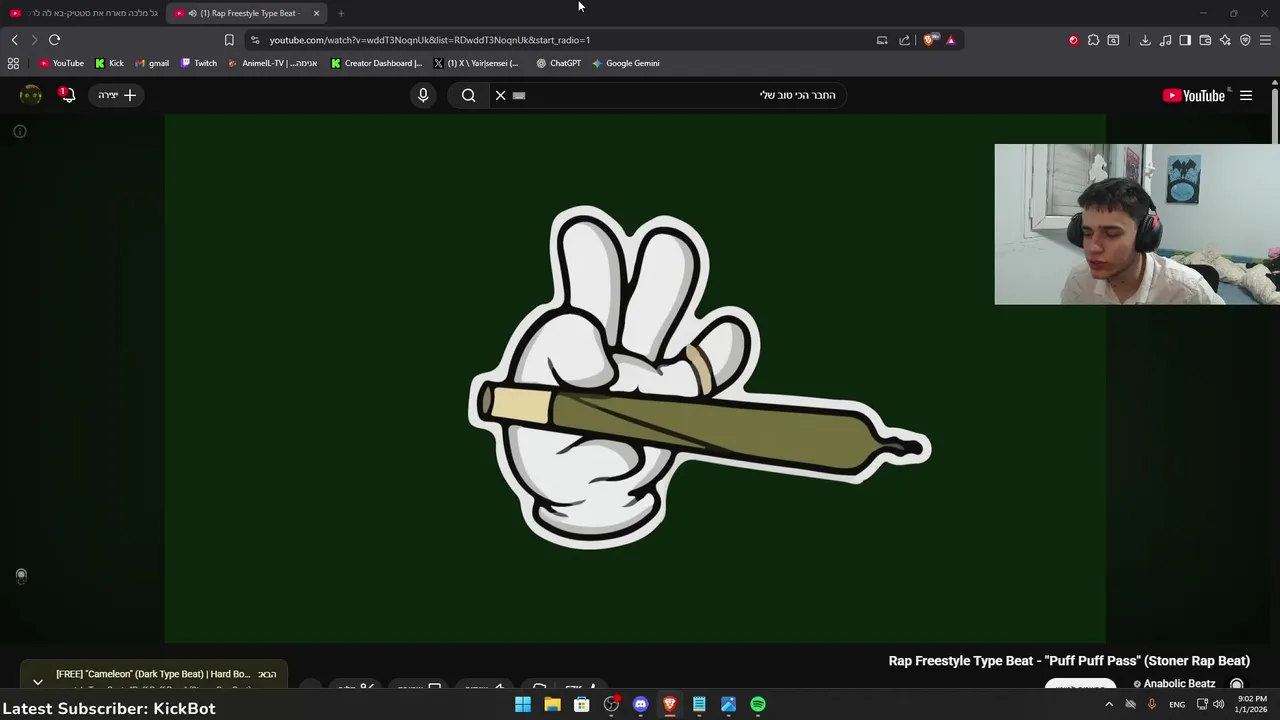Open the Creator Dashboard bookmark
This screenshot has height=720, width=1280.
tap(376, 63)
